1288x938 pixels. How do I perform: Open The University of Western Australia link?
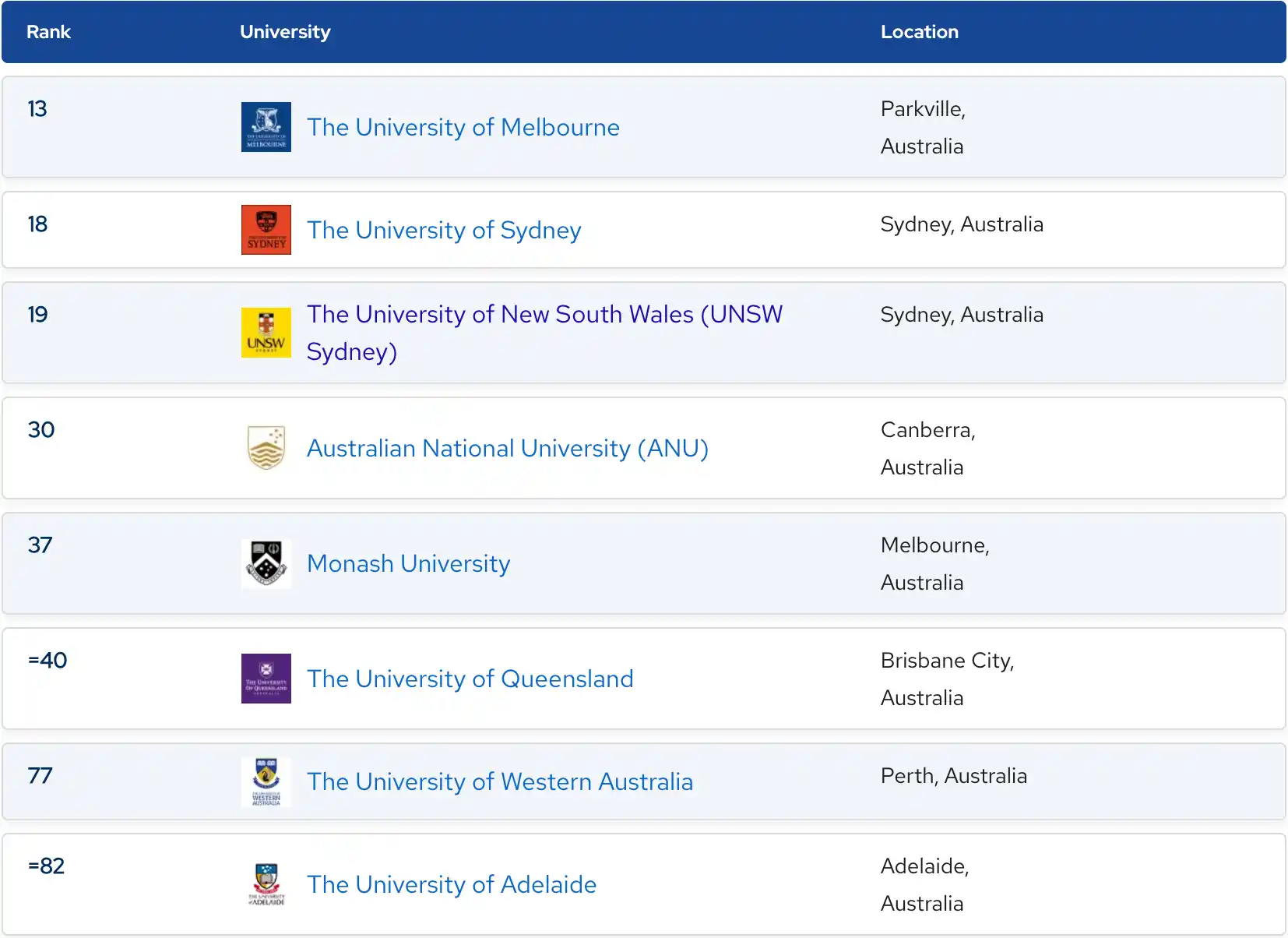pyautogui.click(x=500, y=781)
